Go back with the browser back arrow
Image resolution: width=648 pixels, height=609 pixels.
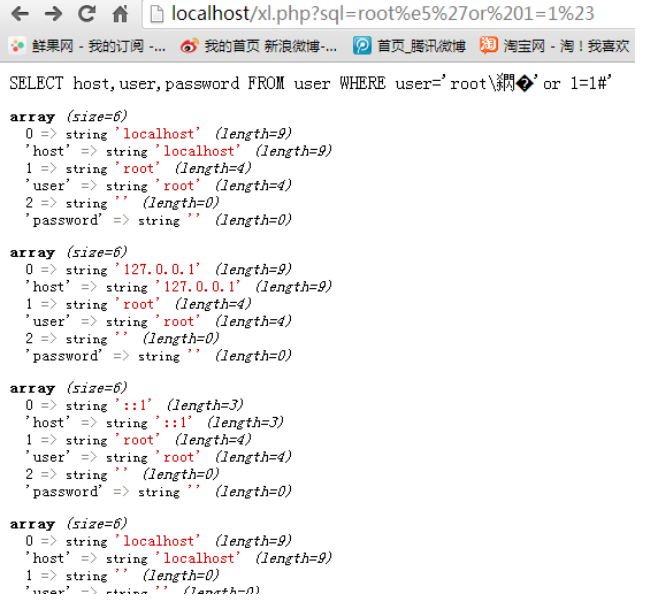click(20, 14)
